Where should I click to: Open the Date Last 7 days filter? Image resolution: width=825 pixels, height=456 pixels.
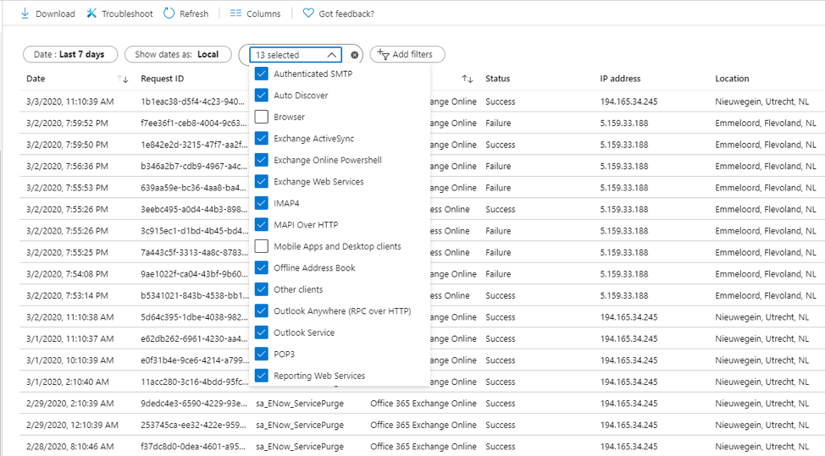coord(70,54)
